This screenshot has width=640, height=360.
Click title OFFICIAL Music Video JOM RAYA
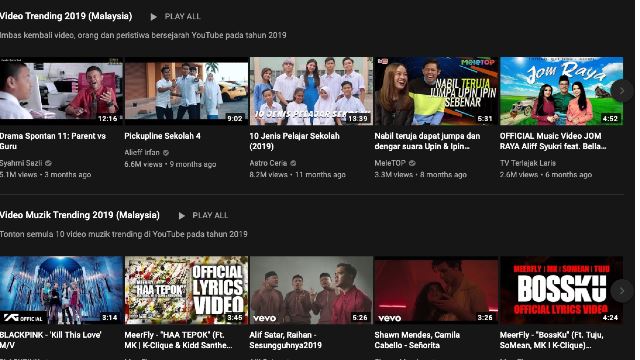pyautogui.click(x=553, y=141)
